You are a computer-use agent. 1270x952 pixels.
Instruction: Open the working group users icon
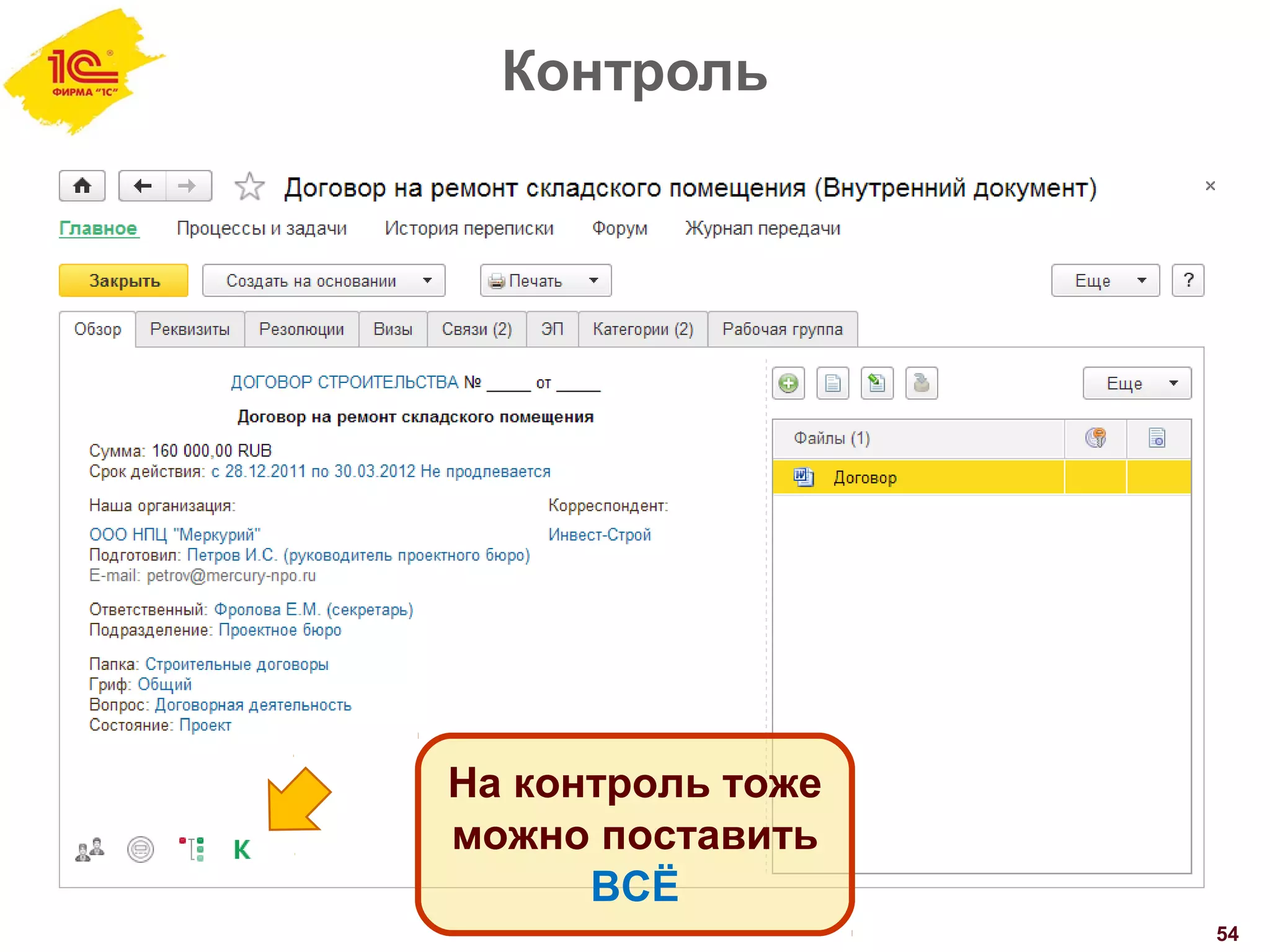pyautogui.click(x=90, y=849)
